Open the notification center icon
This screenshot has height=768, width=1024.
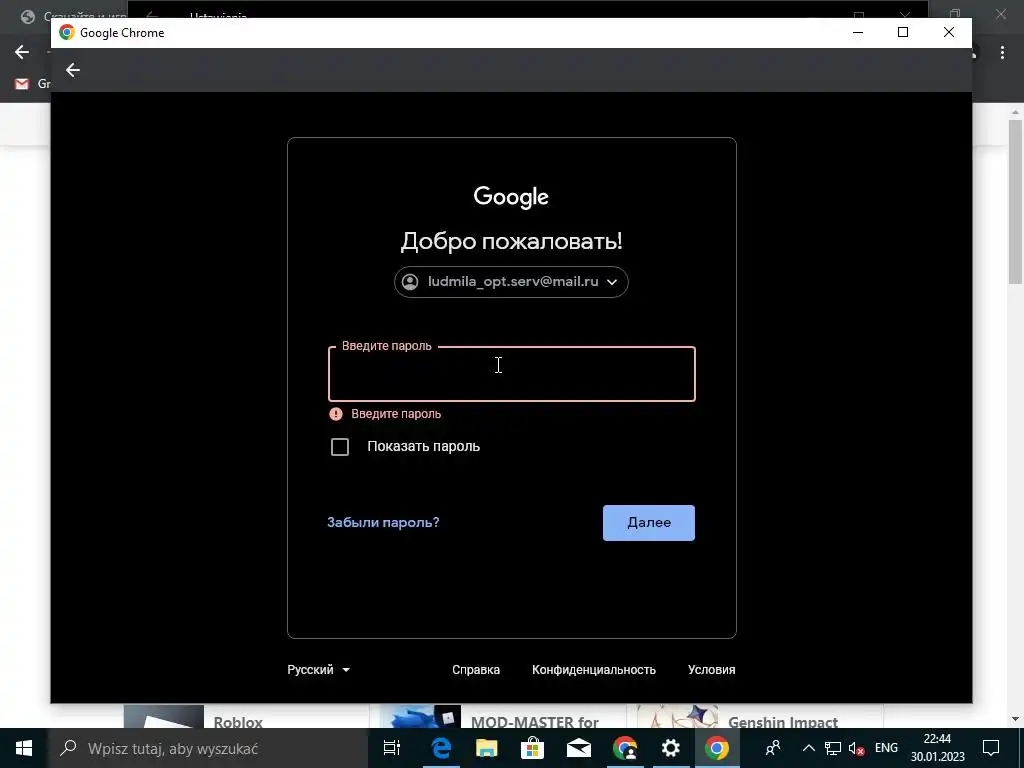pos(991,748)
